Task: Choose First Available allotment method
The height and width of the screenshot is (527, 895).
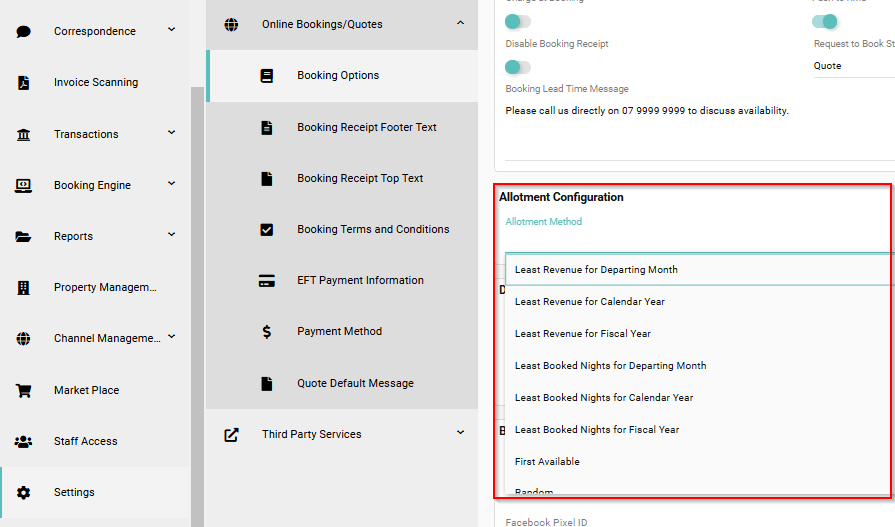Action: coord(547,462)
